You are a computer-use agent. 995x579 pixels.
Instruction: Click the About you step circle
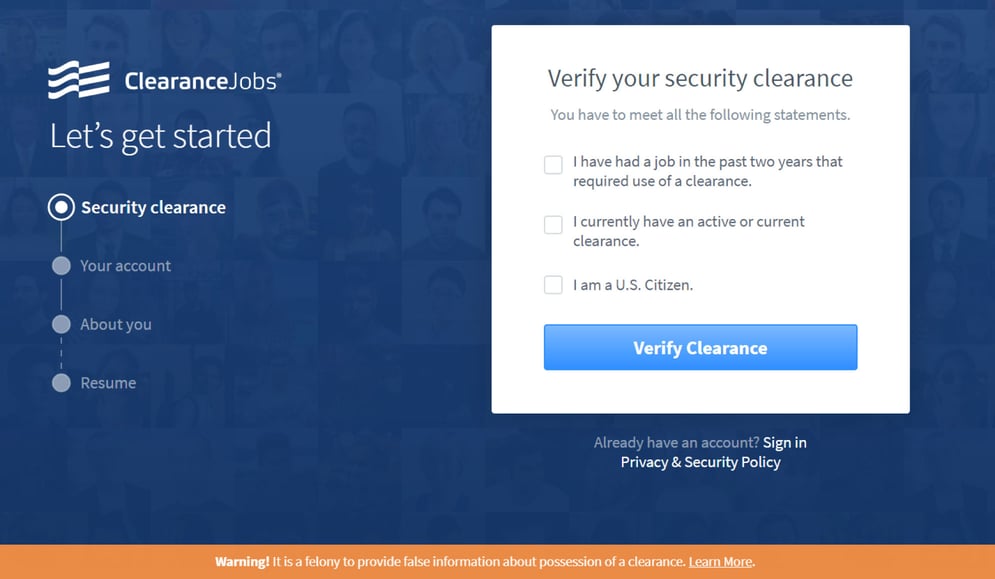tap(61, 324)
